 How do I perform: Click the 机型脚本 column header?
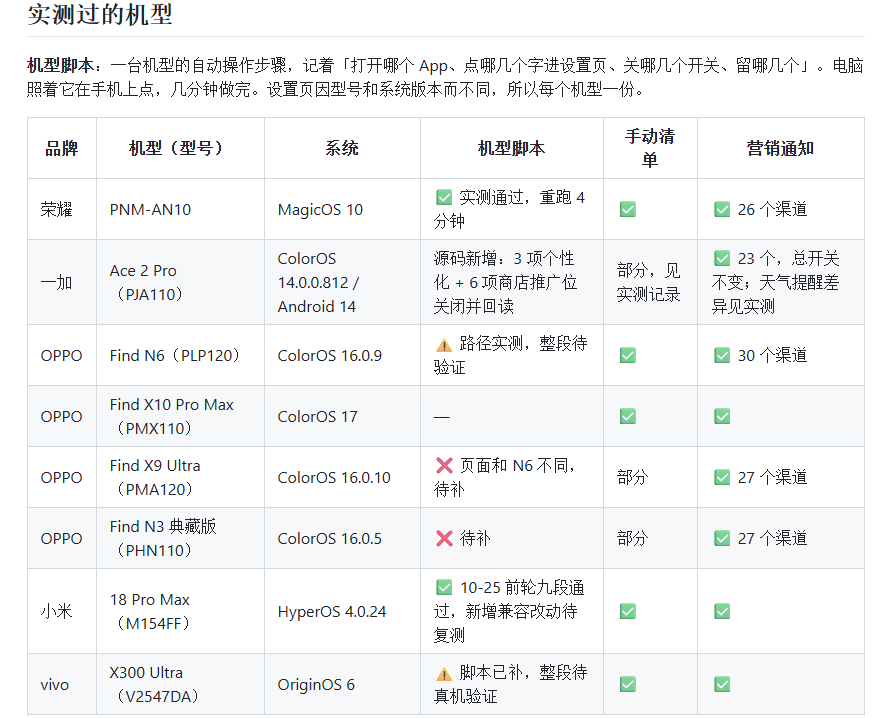pyautogui.click(x=511, y=148)
